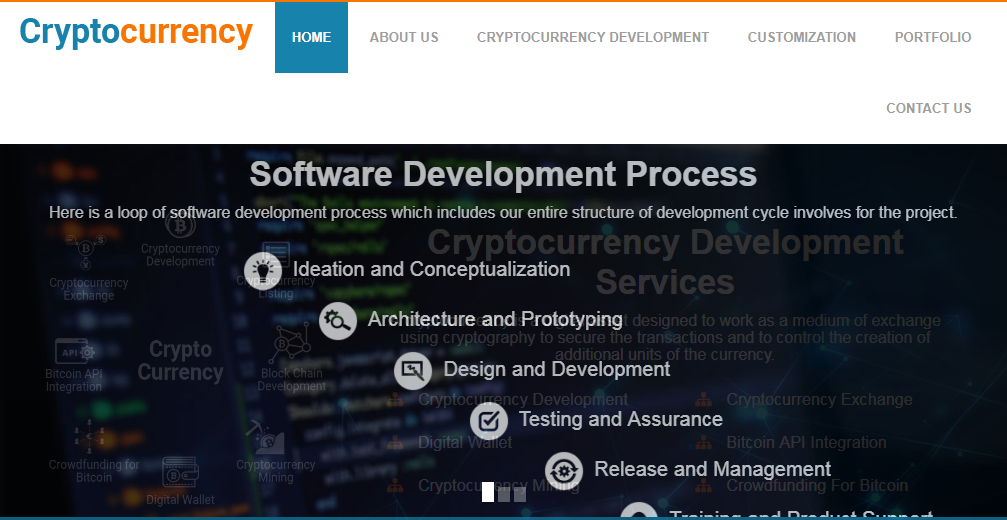Select the first white slider indicator
1007x520 pixels.
(487, 492)
